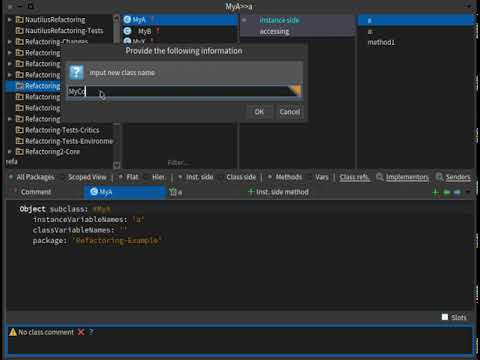
Task: Select the Inst. side radio option
Action: pos(195,177)
